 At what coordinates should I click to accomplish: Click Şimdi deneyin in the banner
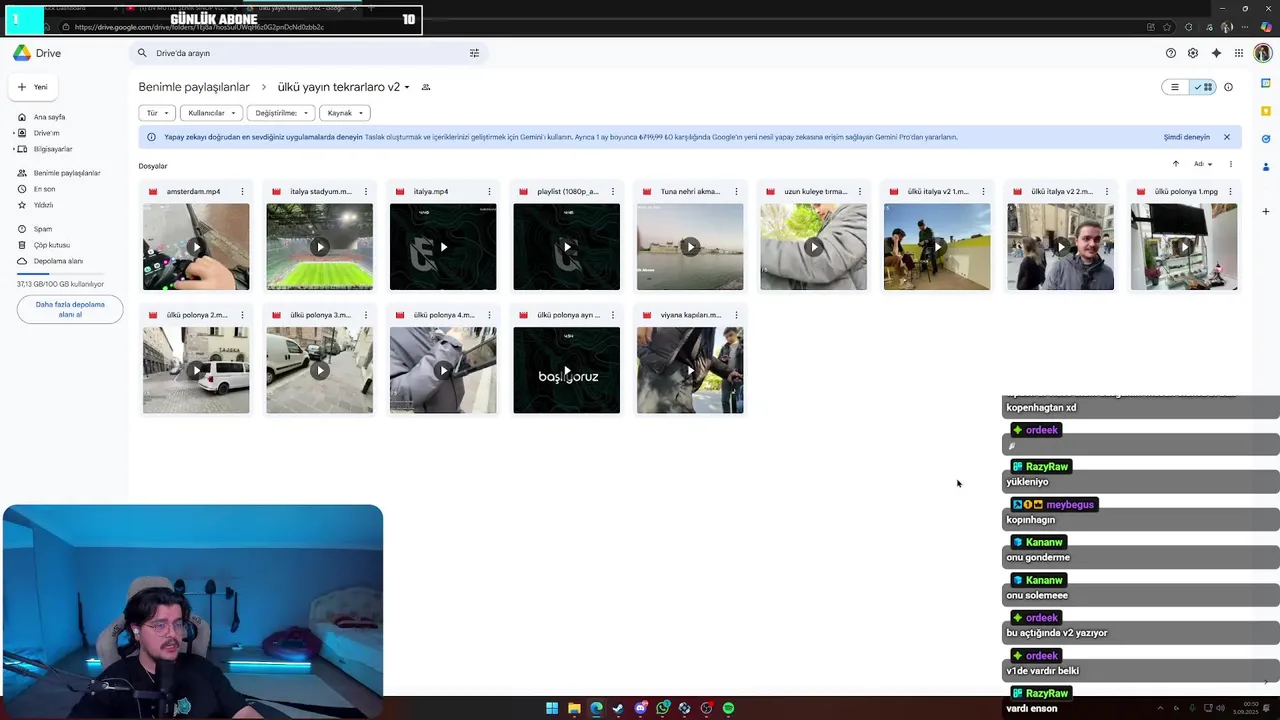click(1186, 137)
